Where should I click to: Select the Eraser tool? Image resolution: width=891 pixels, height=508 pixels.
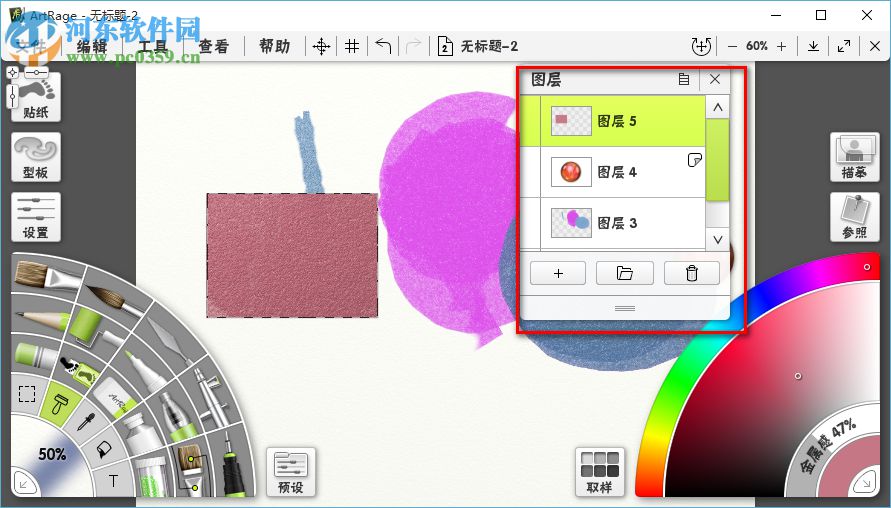(116, 397)
